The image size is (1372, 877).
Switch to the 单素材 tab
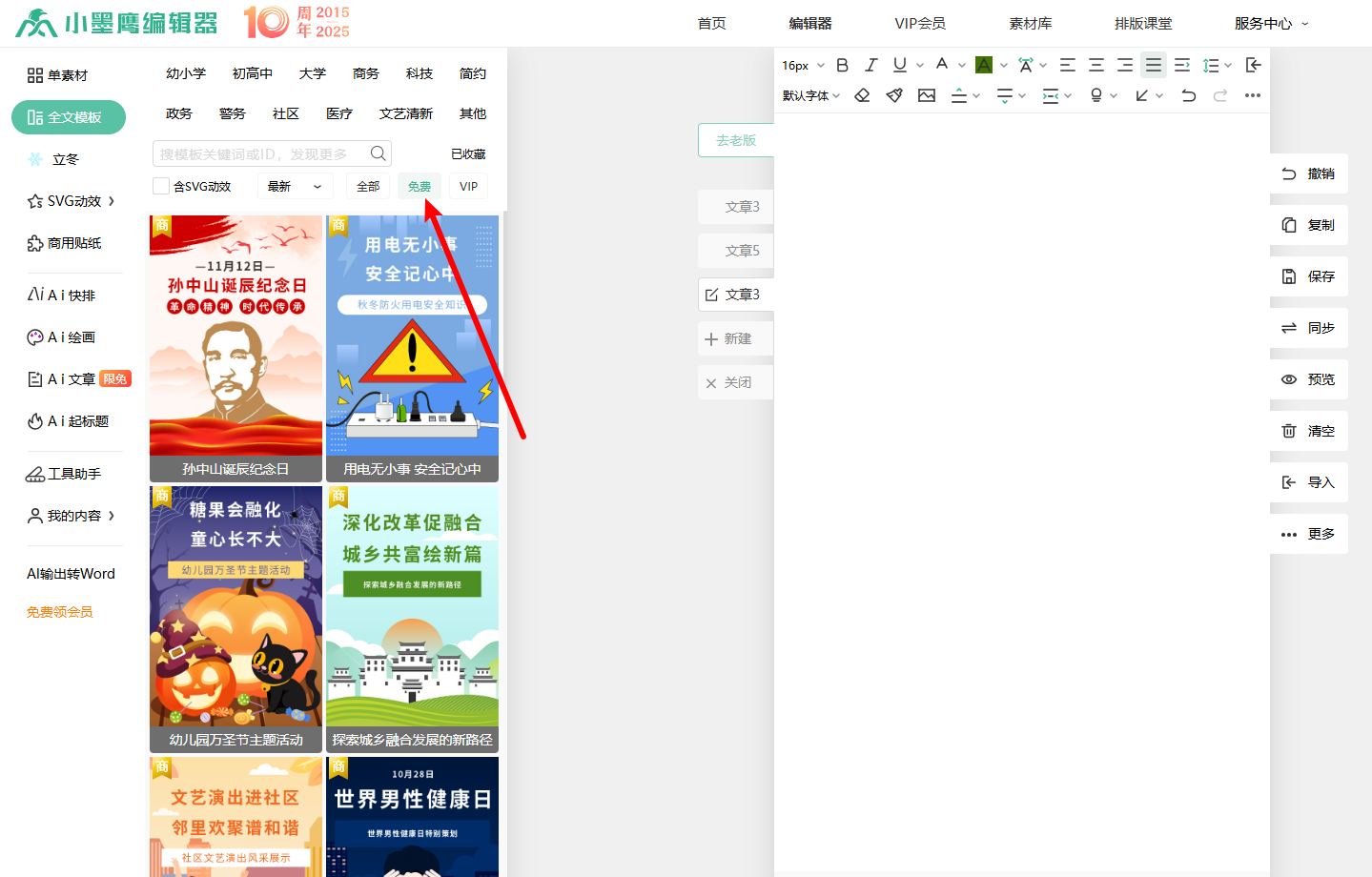[58, 75]
